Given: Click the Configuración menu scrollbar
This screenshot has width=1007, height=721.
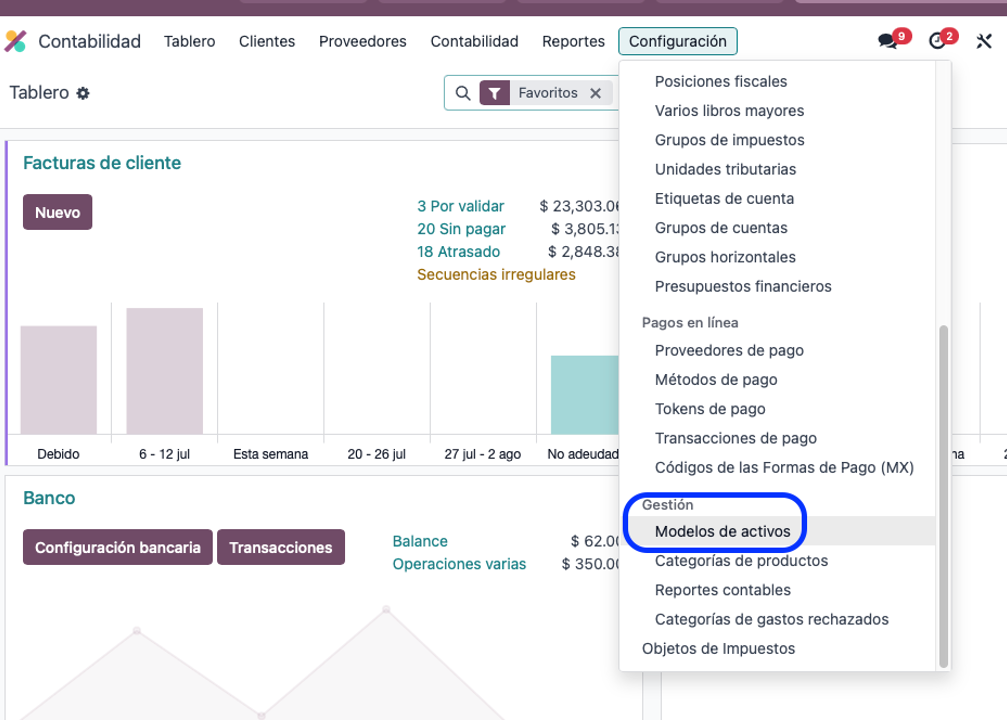Looking at the screenshot, I should tap(943, 496).
